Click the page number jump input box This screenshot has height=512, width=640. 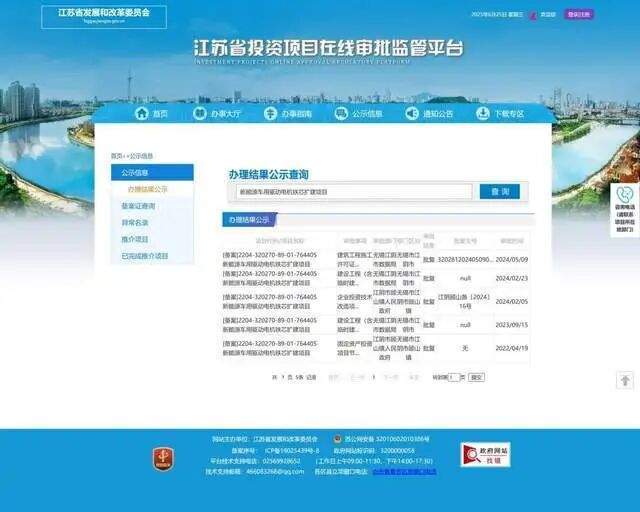[454, 377]
